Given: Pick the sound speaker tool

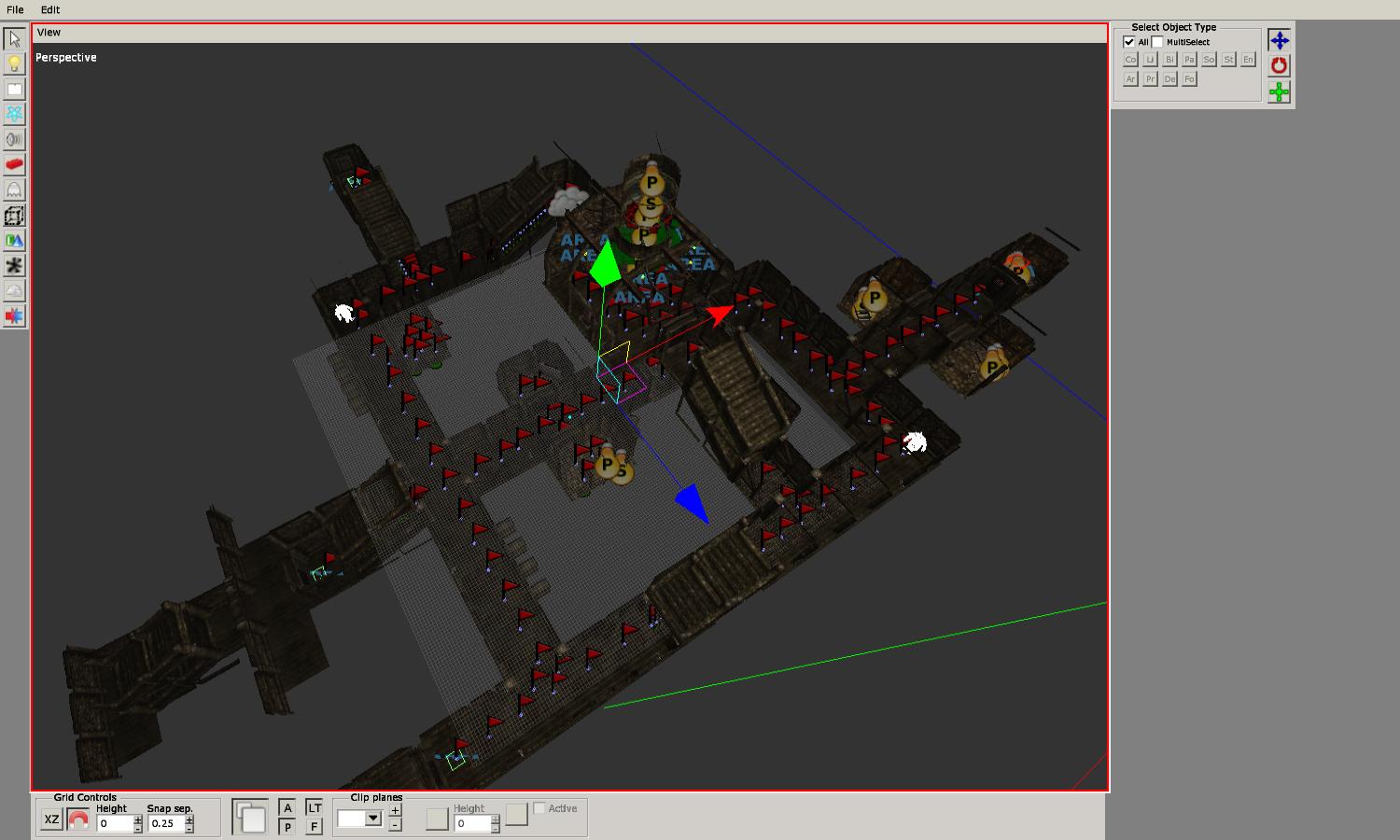Looking at the screenshot, I should coord(14,140).
